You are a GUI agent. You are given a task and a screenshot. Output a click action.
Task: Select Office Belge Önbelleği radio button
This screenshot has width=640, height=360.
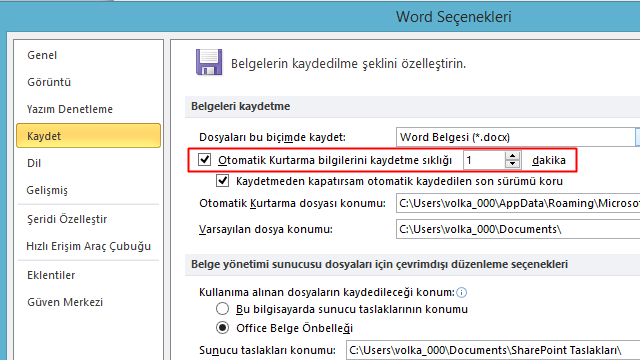[x=222, y=327]
